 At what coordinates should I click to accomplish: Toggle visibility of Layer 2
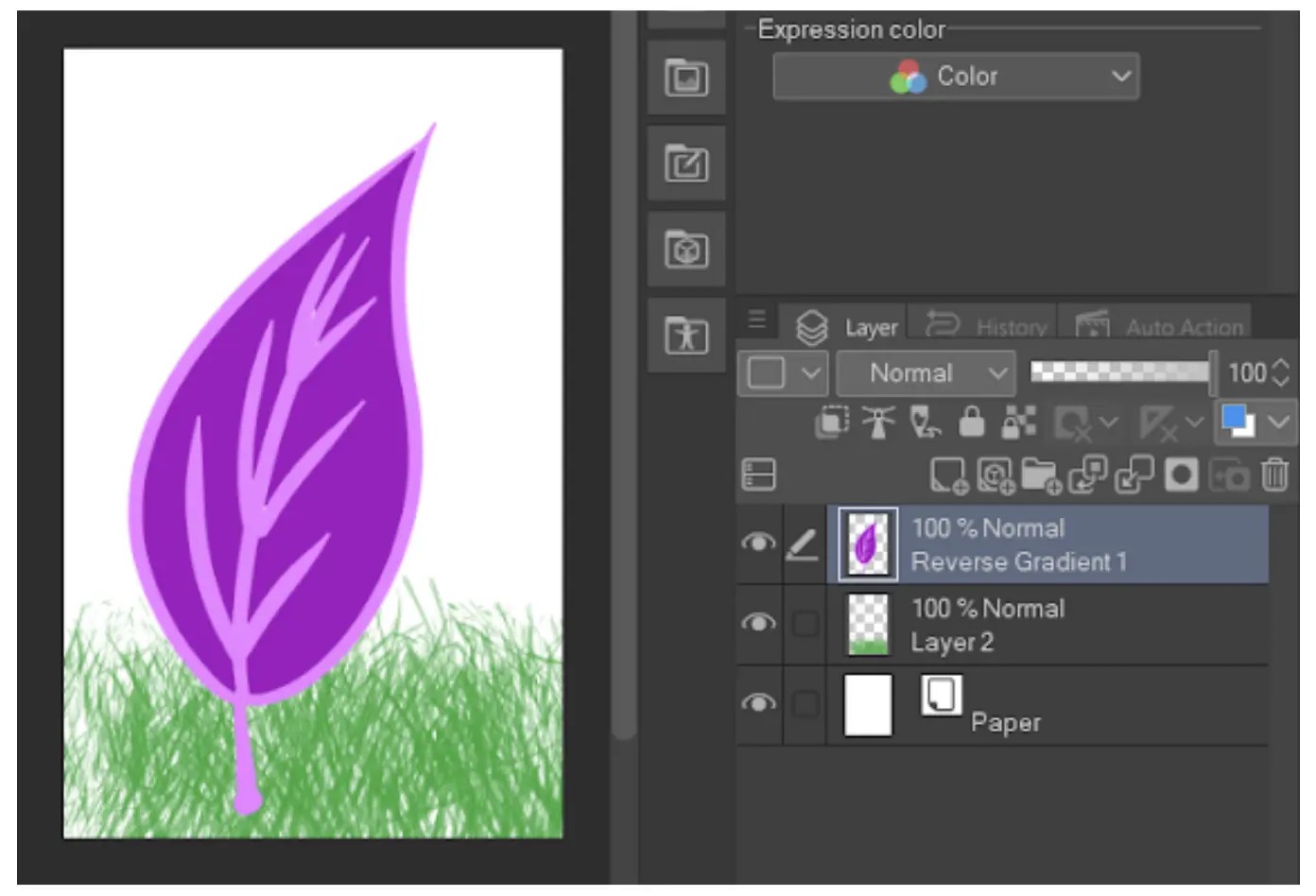(759, 624)
